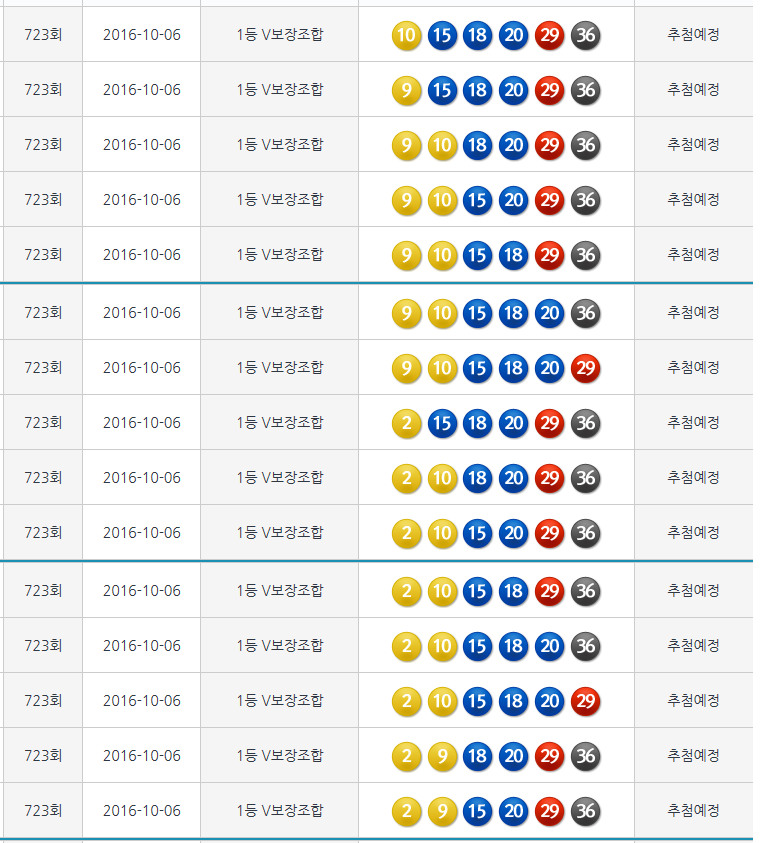The width and height of the screenshot is (760, 843).
Task: Select 1등 V보장조합 label in the tenth row
Action: [x=280, y=533]
